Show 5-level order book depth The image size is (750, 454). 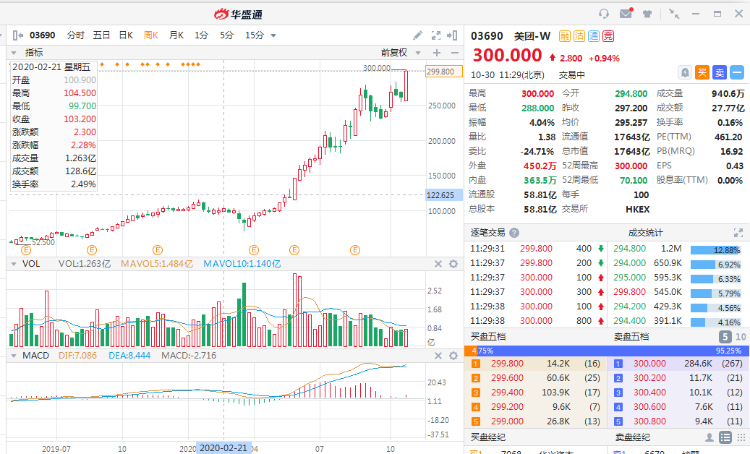[x=725, y=337]
